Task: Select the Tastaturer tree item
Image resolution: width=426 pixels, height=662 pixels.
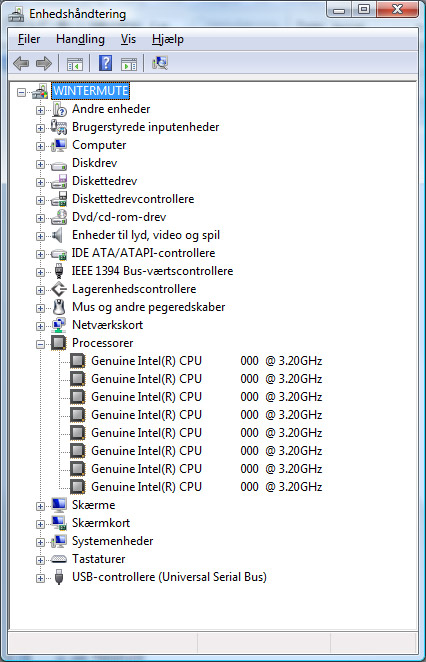Action: click(98, 559)
